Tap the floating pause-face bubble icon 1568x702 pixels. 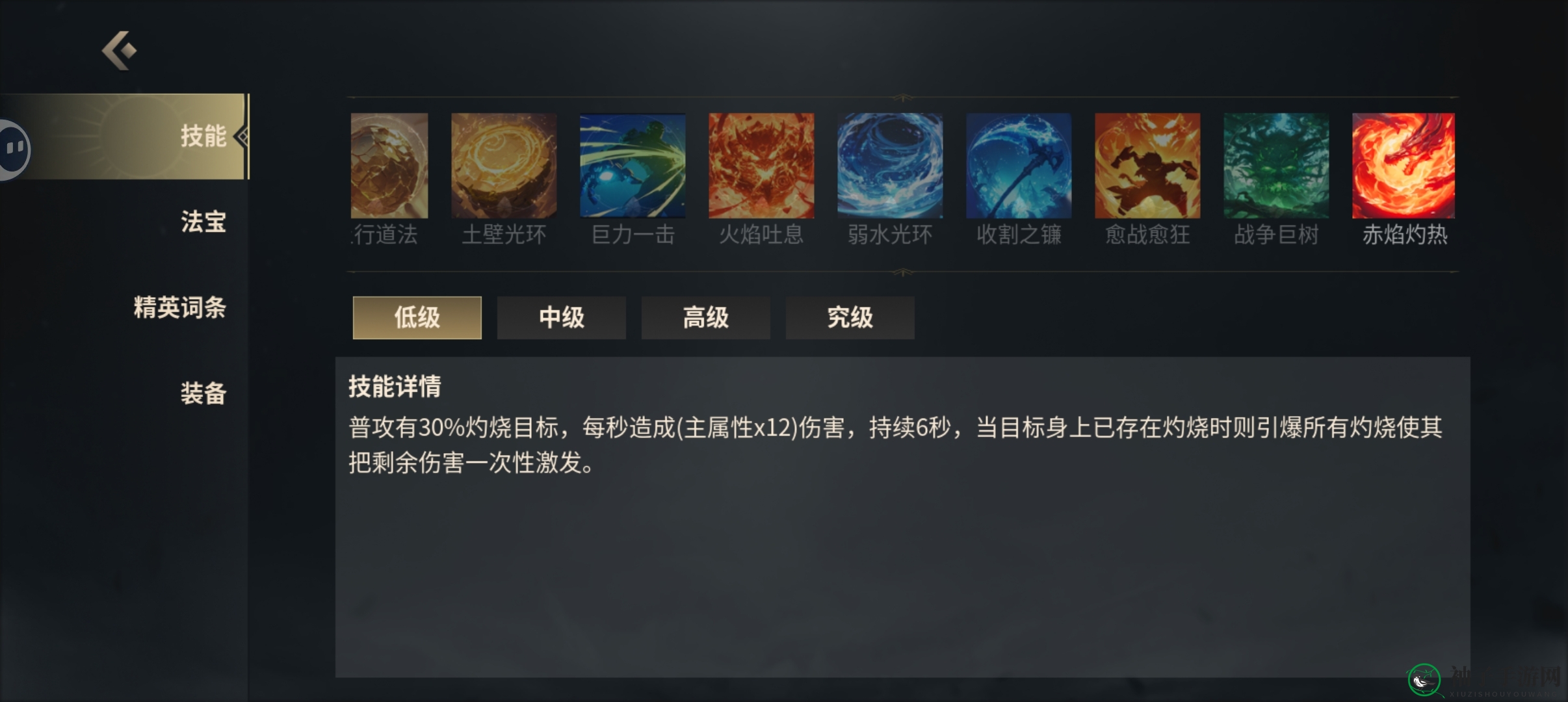click(x=13, y=149)
